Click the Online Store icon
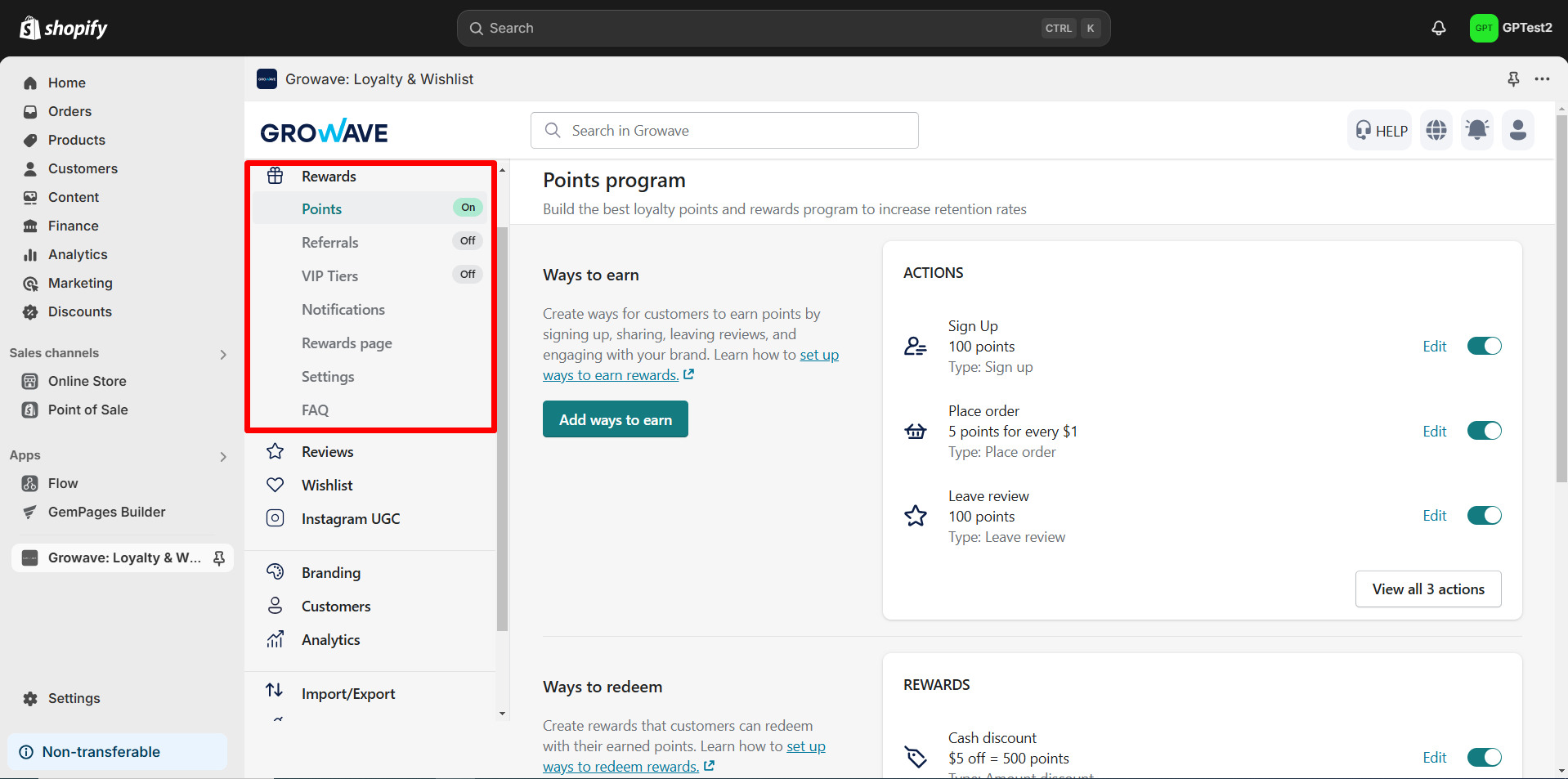 tap(30, 381)
